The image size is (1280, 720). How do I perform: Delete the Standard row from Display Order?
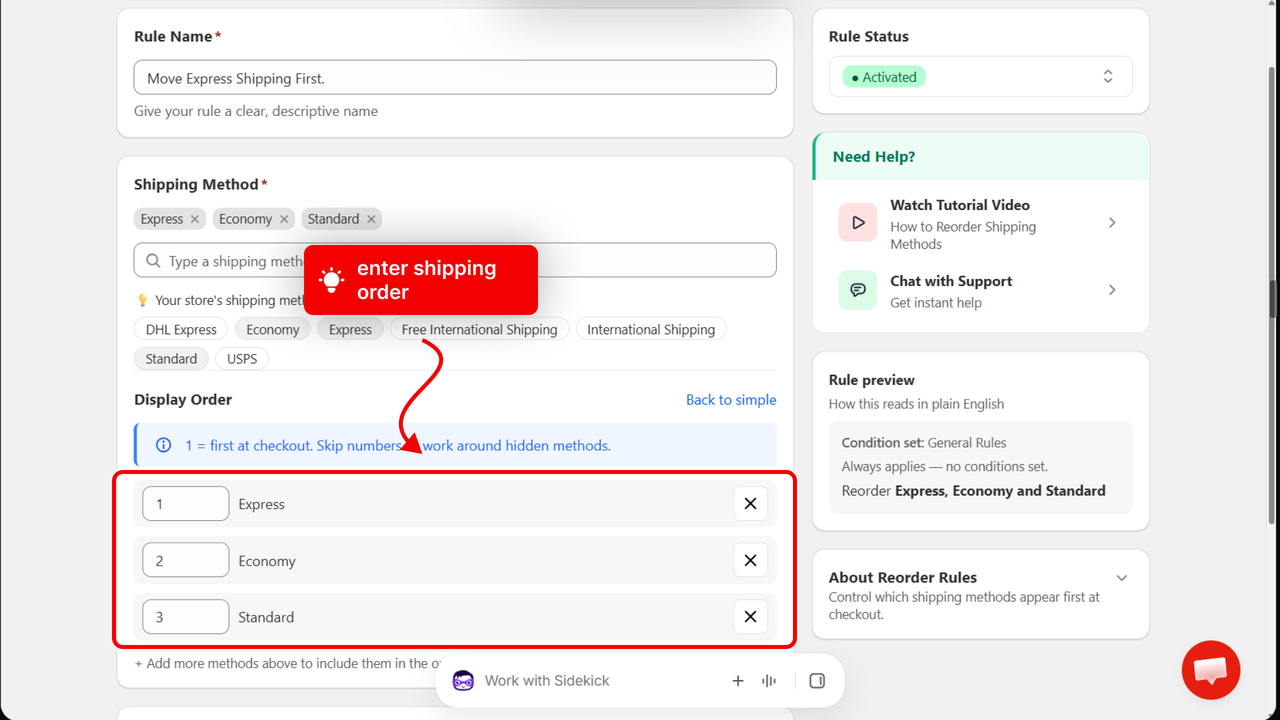coord(750,617)
